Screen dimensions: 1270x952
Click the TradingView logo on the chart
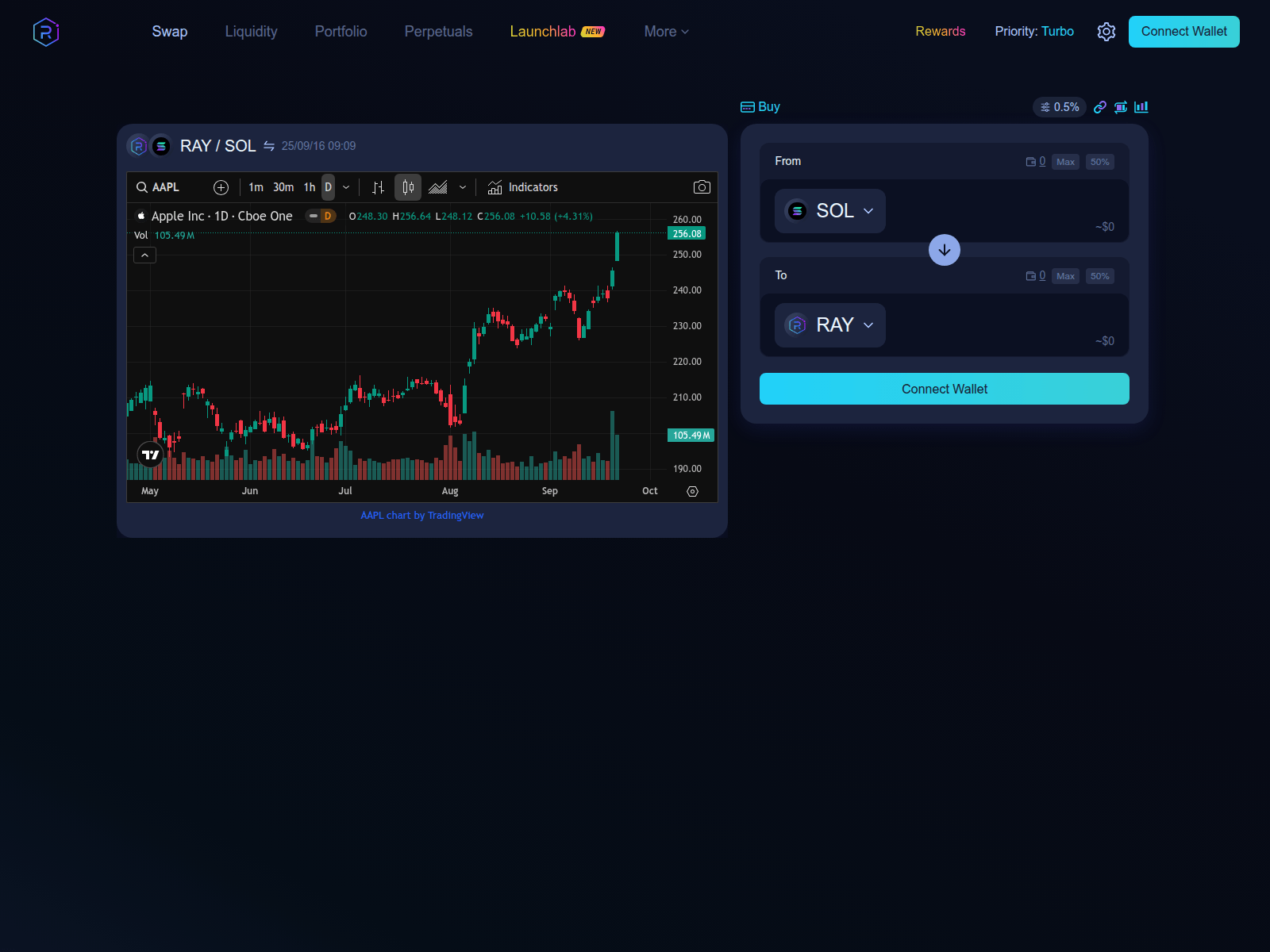pyautogui.click(x=150, y=455)
